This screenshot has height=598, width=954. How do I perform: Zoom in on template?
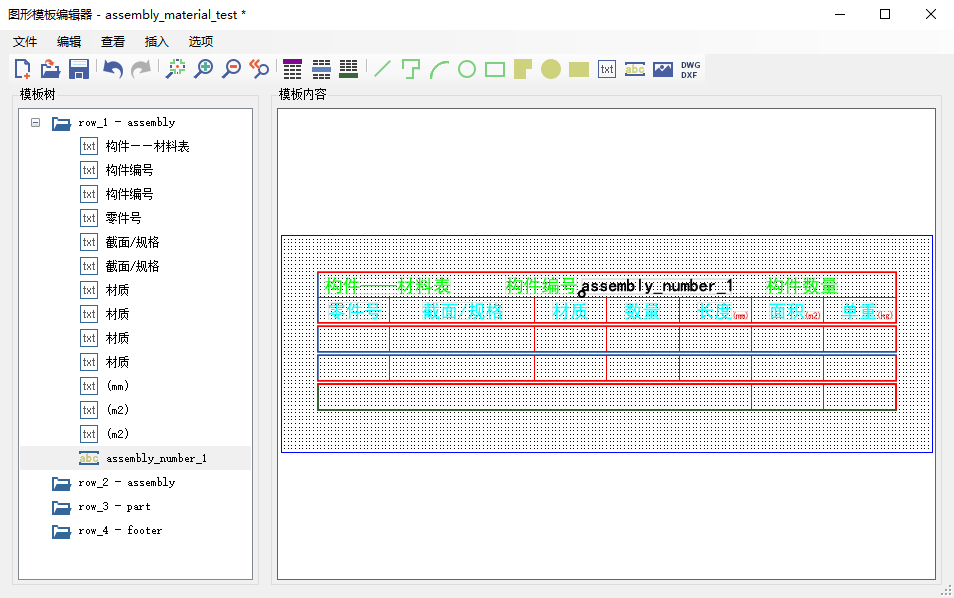[x=204, y=69]
